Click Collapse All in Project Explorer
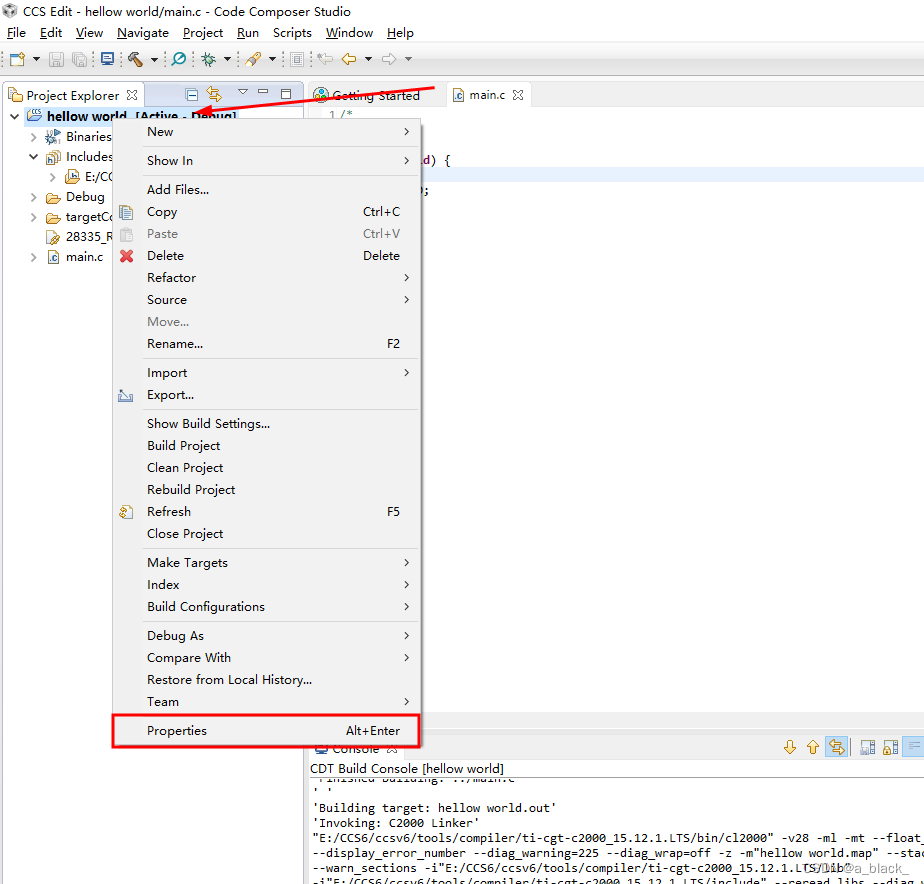 192,94
